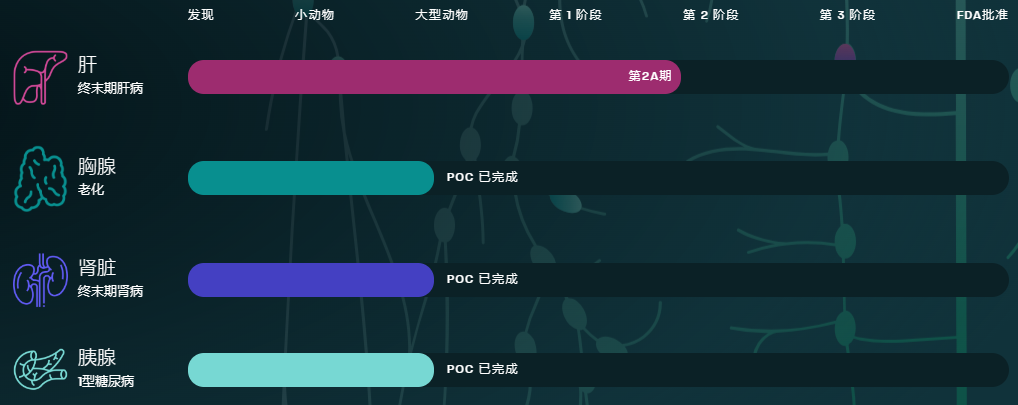Open the 发现 stage column header
The image size is (1018, 405).
click(x=201, y=15)
